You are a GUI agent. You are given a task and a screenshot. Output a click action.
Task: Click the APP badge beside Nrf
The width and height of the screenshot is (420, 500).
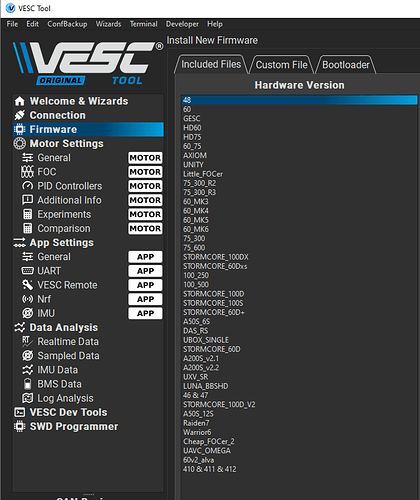pyautogui.click(x=145, y=299)
